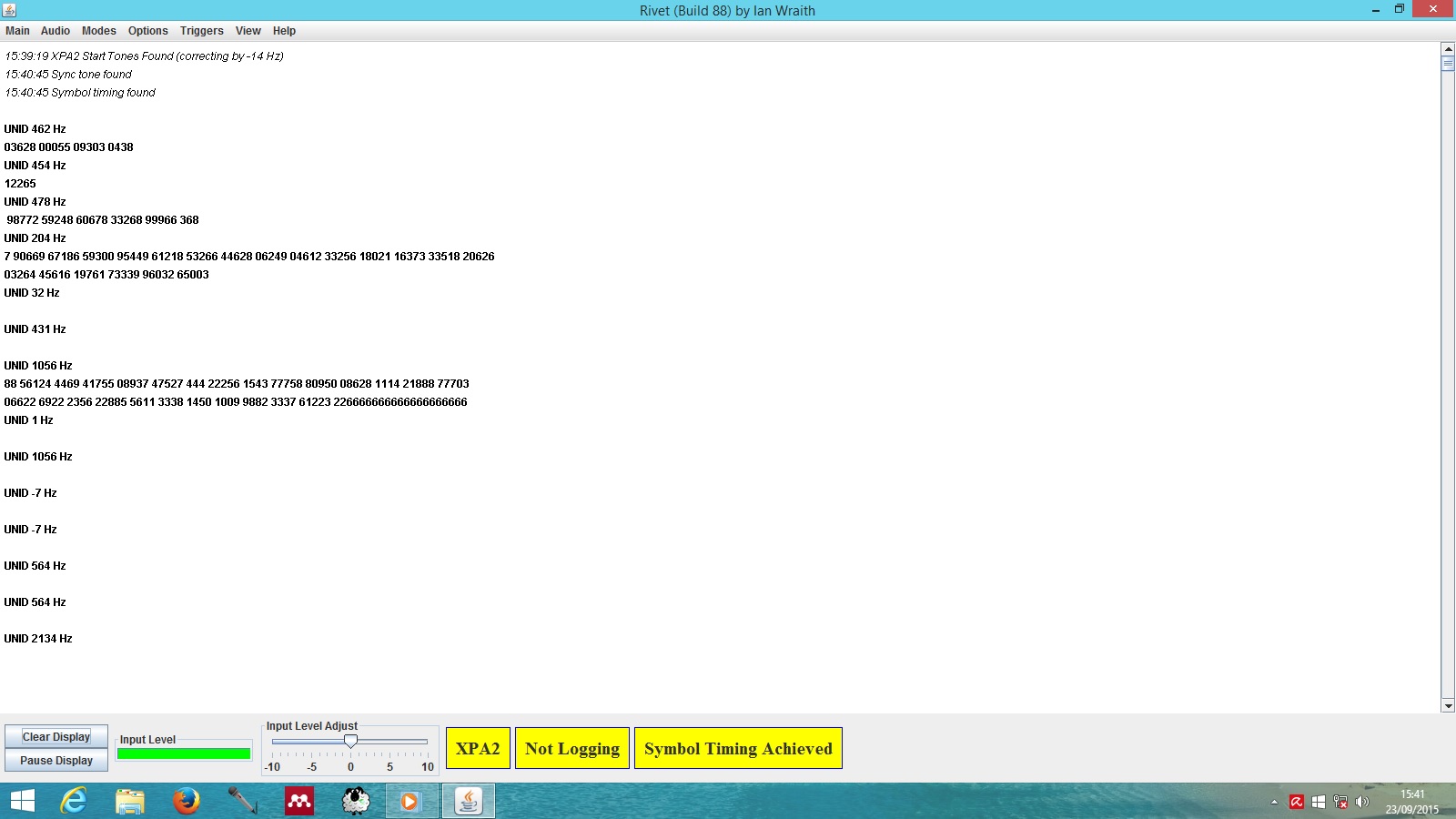Click the Java Rivet taskbar icon
Image resolution: width=1456 pixels, height=819 pixels.
[469, 801]
